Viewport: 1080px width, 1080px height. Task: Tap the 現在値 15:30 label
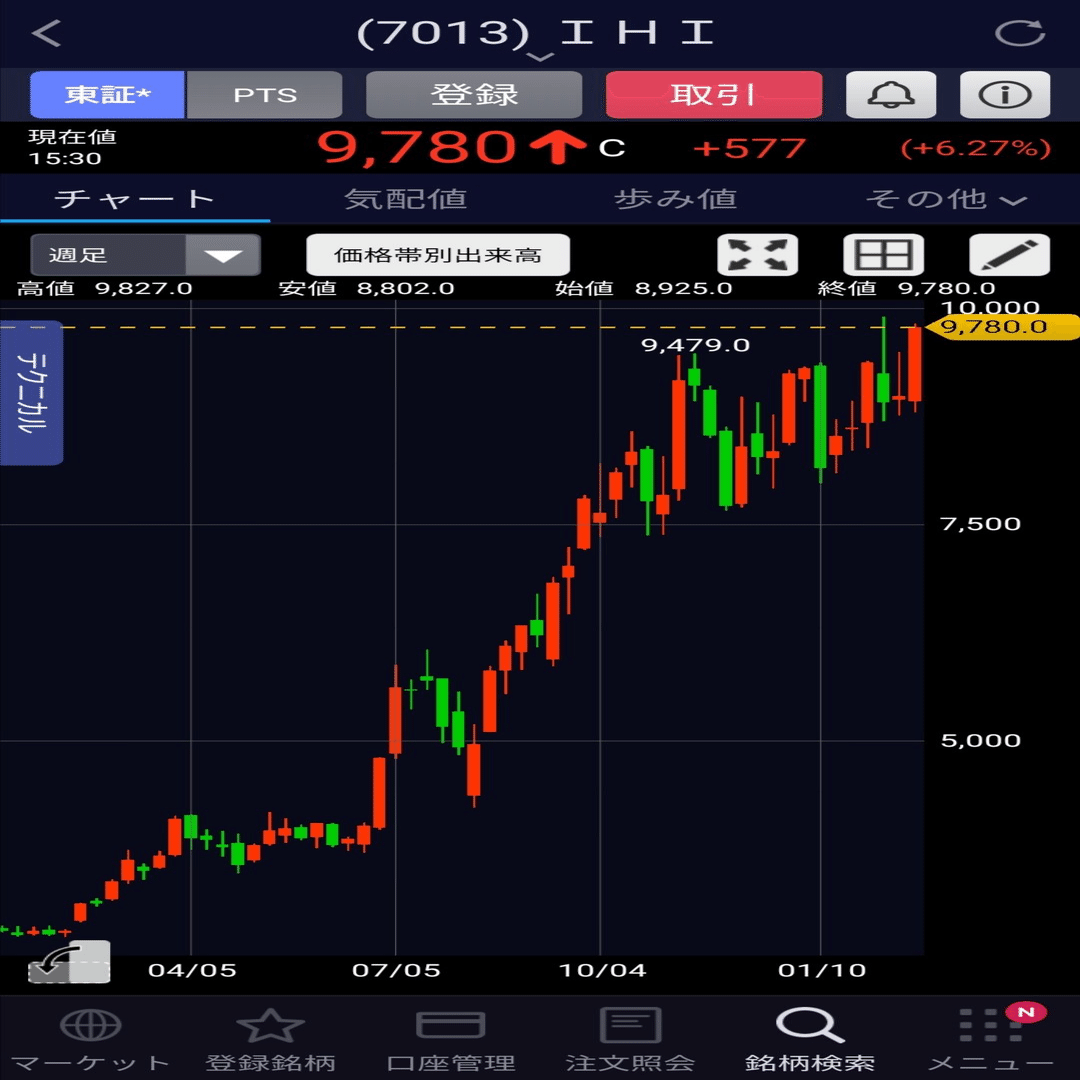coord(72,147)
